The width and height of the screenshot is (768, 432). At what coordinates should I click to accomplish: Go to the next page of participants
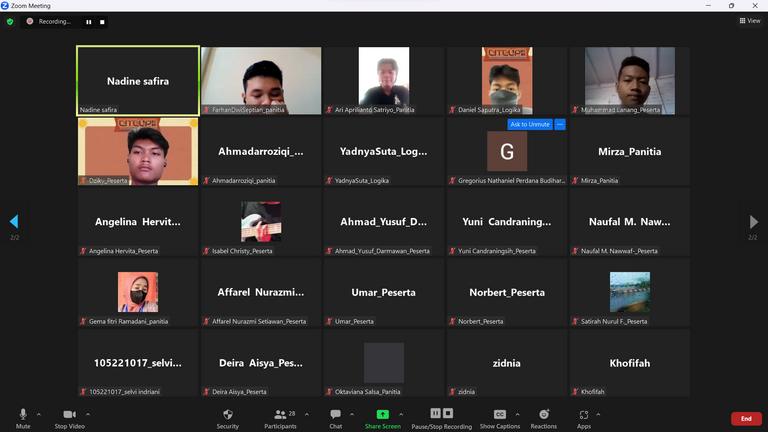[754, 222]
